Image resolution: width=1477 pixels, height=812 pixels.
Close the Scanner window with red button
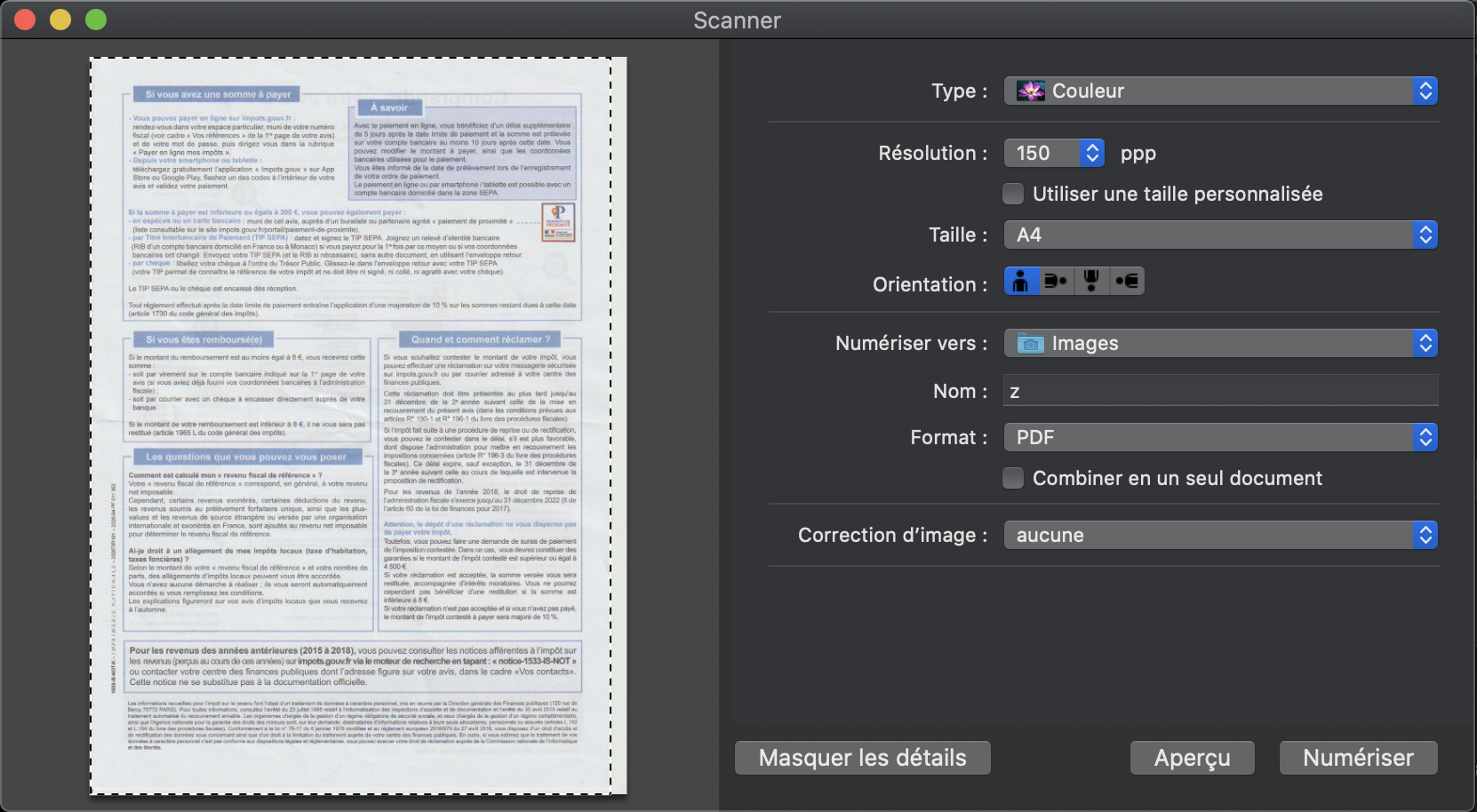point(25,20)
